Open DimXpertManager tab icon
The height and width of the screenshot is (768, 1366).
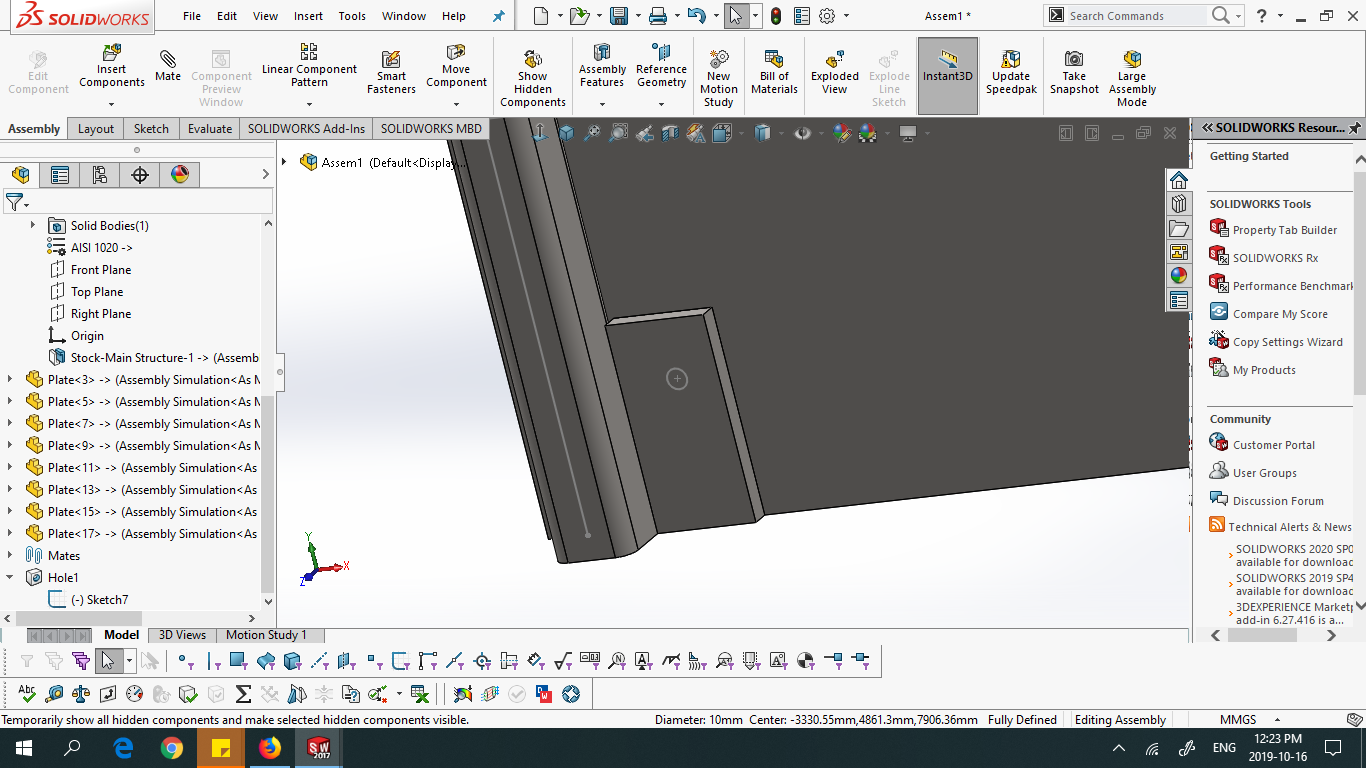click(140, 175)
